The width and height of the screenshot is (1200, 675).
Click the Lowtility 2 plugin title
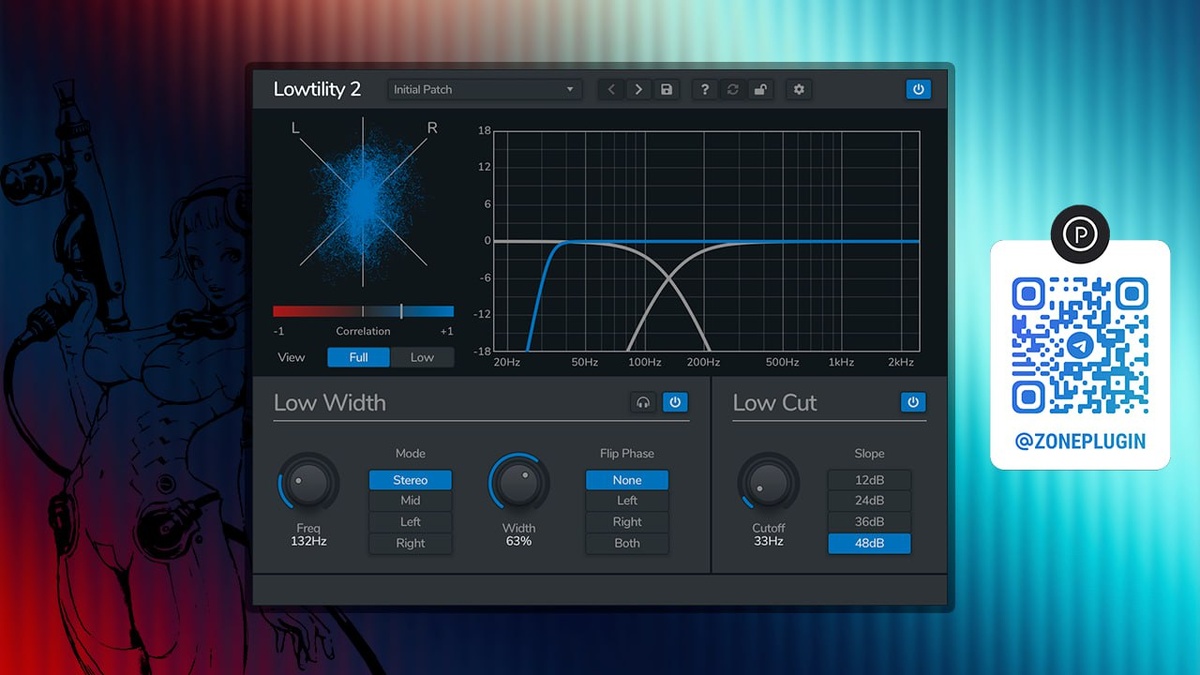[317, 89]
